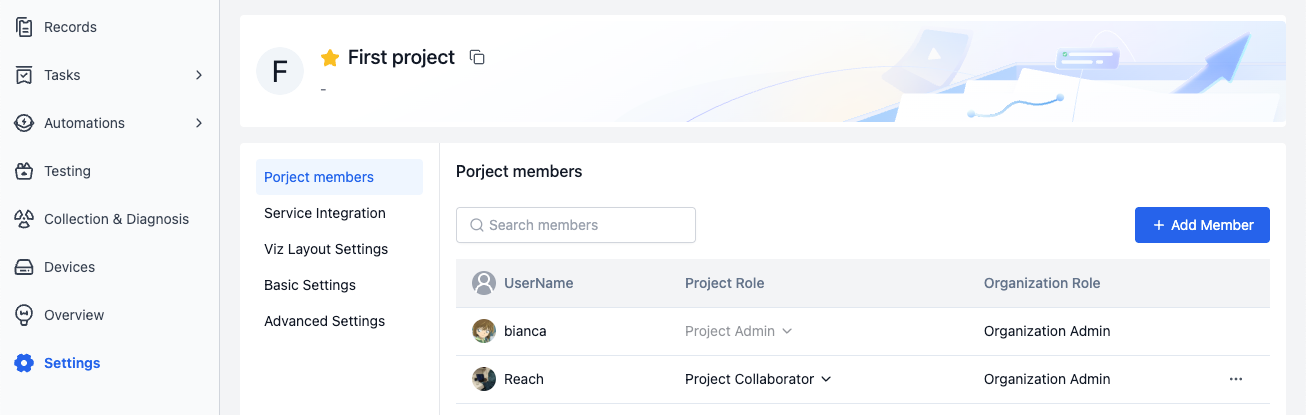Switch to Viz Layout Settings tab

[x=326, y=249]
